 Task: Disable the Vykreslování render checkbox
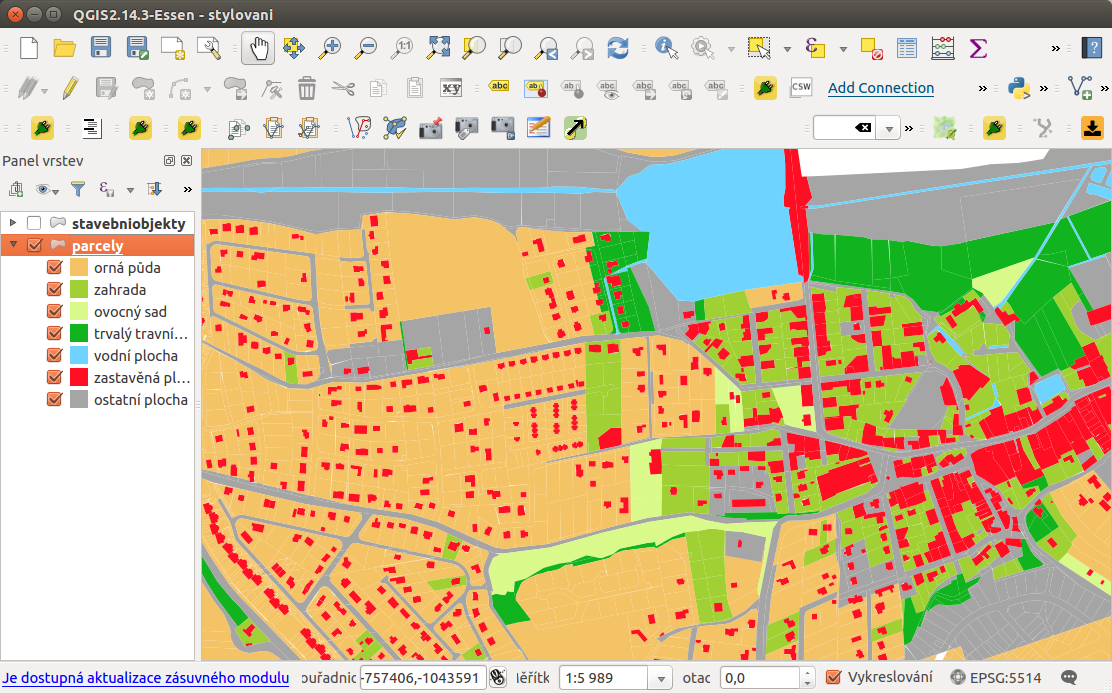(834, 677)
